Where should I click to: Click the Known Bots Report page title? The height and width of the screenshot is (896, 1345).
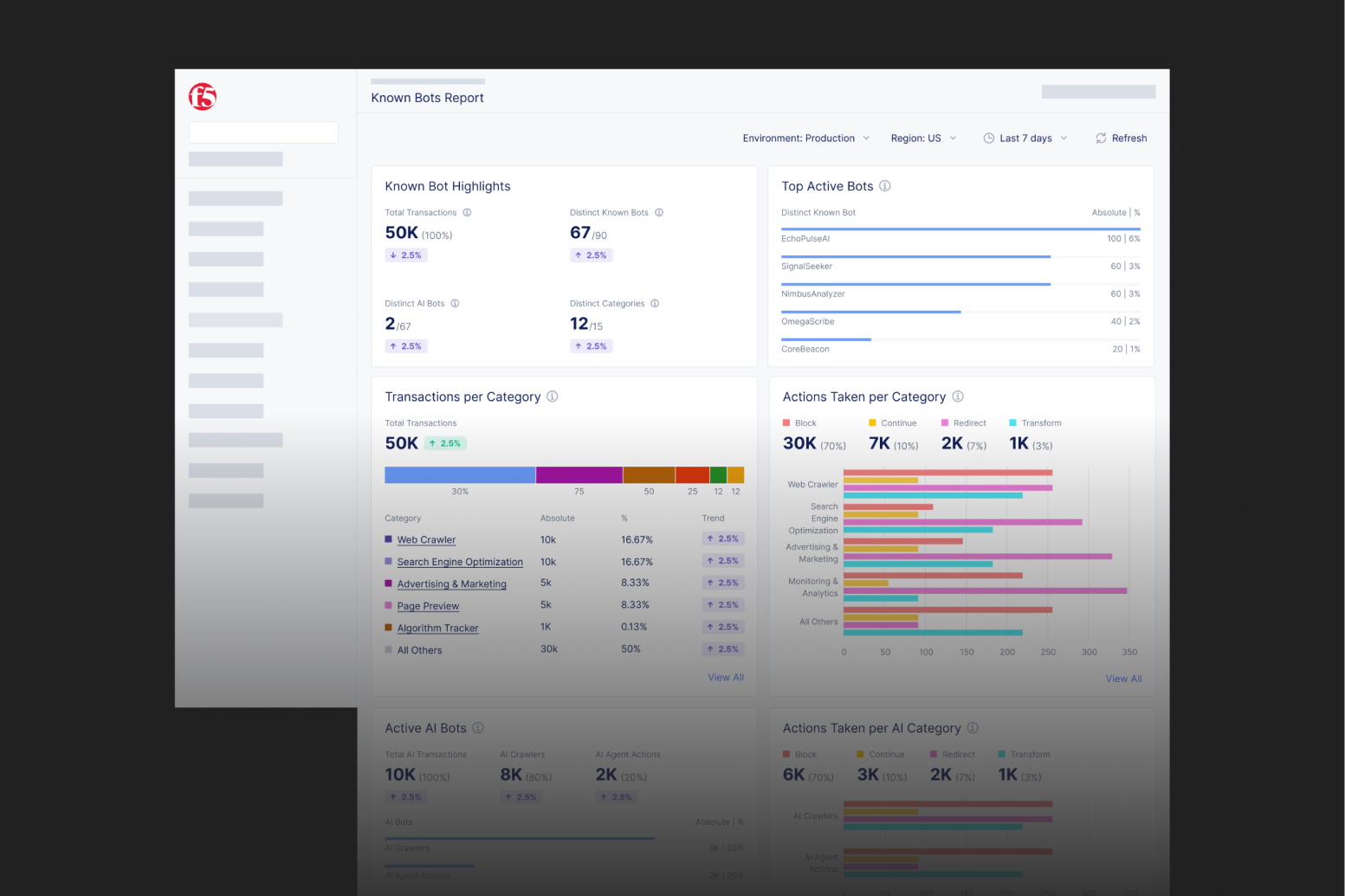(427, 98)
